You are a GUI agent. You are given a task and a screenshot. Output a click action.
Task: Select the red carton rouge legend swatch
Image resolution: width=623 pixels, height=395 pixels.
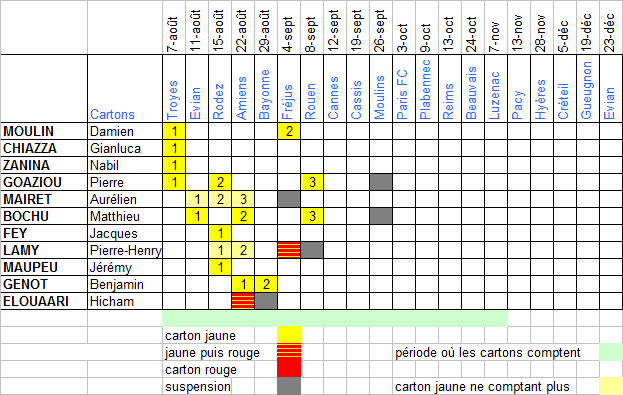click(x=289, y=369)
